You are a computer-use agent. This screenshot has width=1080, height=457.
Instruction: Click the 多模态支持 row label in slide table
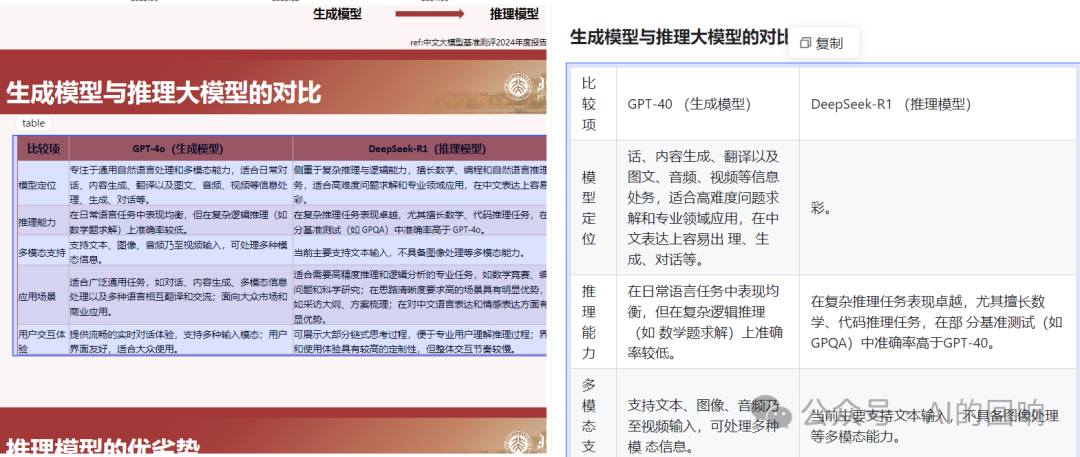43,252
